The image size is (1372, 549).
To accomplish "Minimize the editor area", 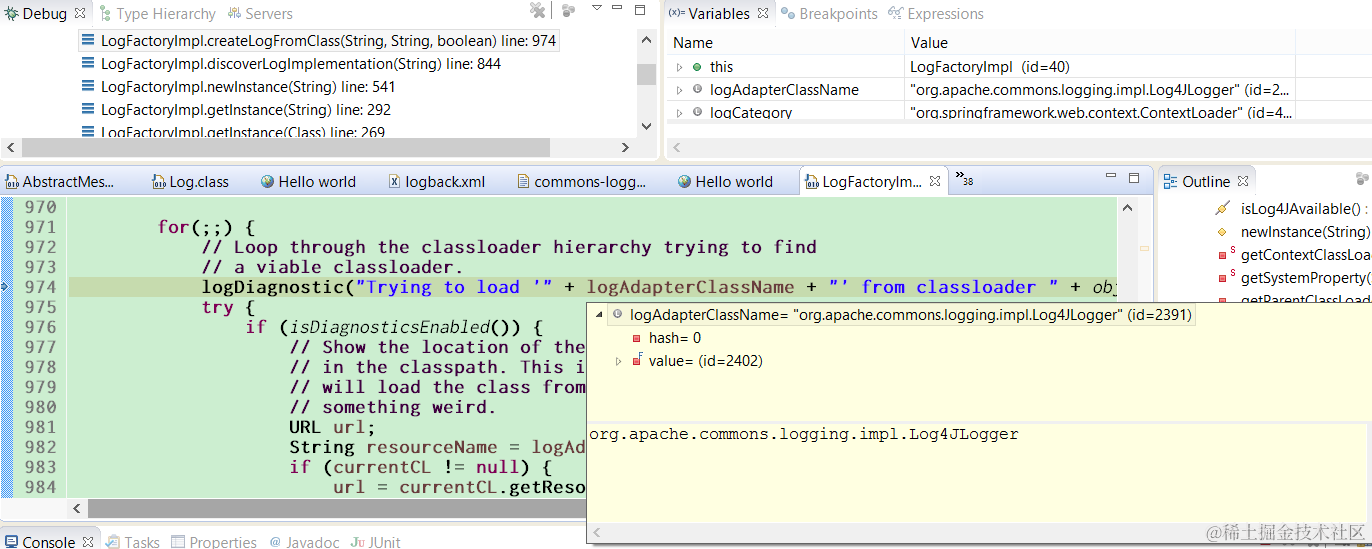I will click(1111, 177).
